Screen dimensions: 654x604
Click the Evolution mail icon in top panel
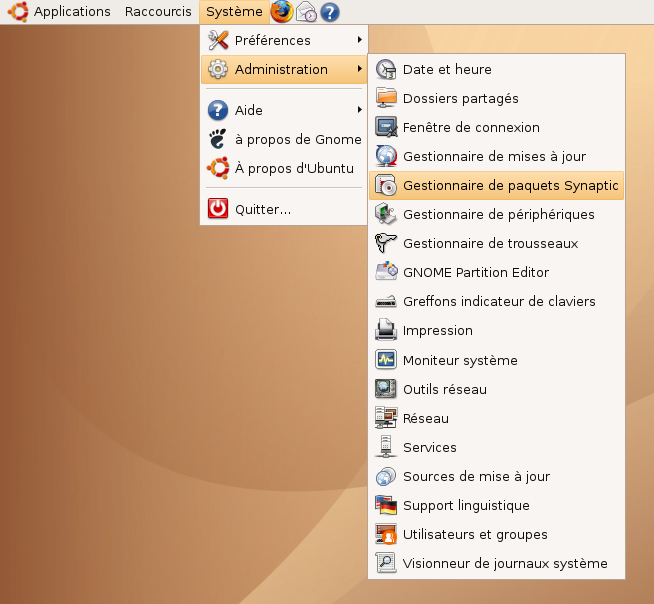pos(306,12)
